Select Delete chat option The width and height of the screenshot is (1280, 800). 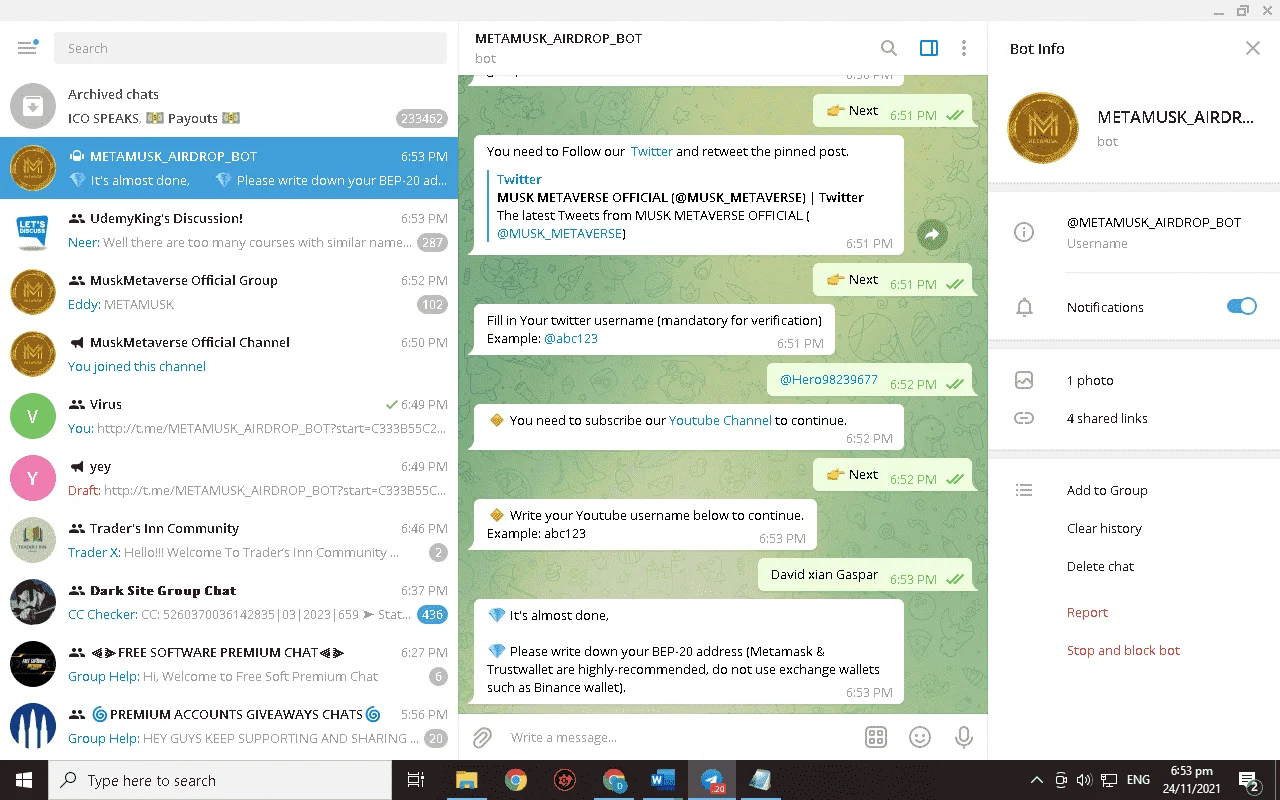1100,566
